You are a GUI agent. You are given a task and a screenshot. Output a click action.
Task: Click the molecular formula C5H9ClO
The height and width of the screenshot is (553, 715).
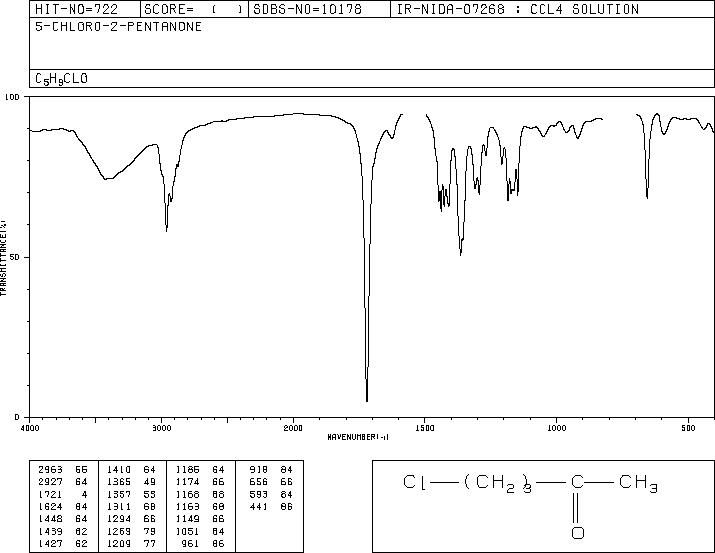pos(61,79)
